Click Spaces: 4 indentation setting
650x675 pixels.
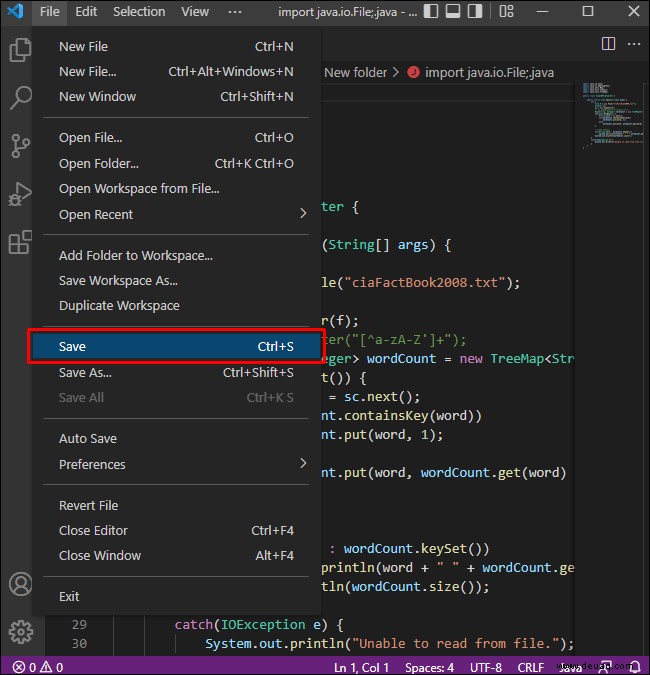tap(429, 667)
